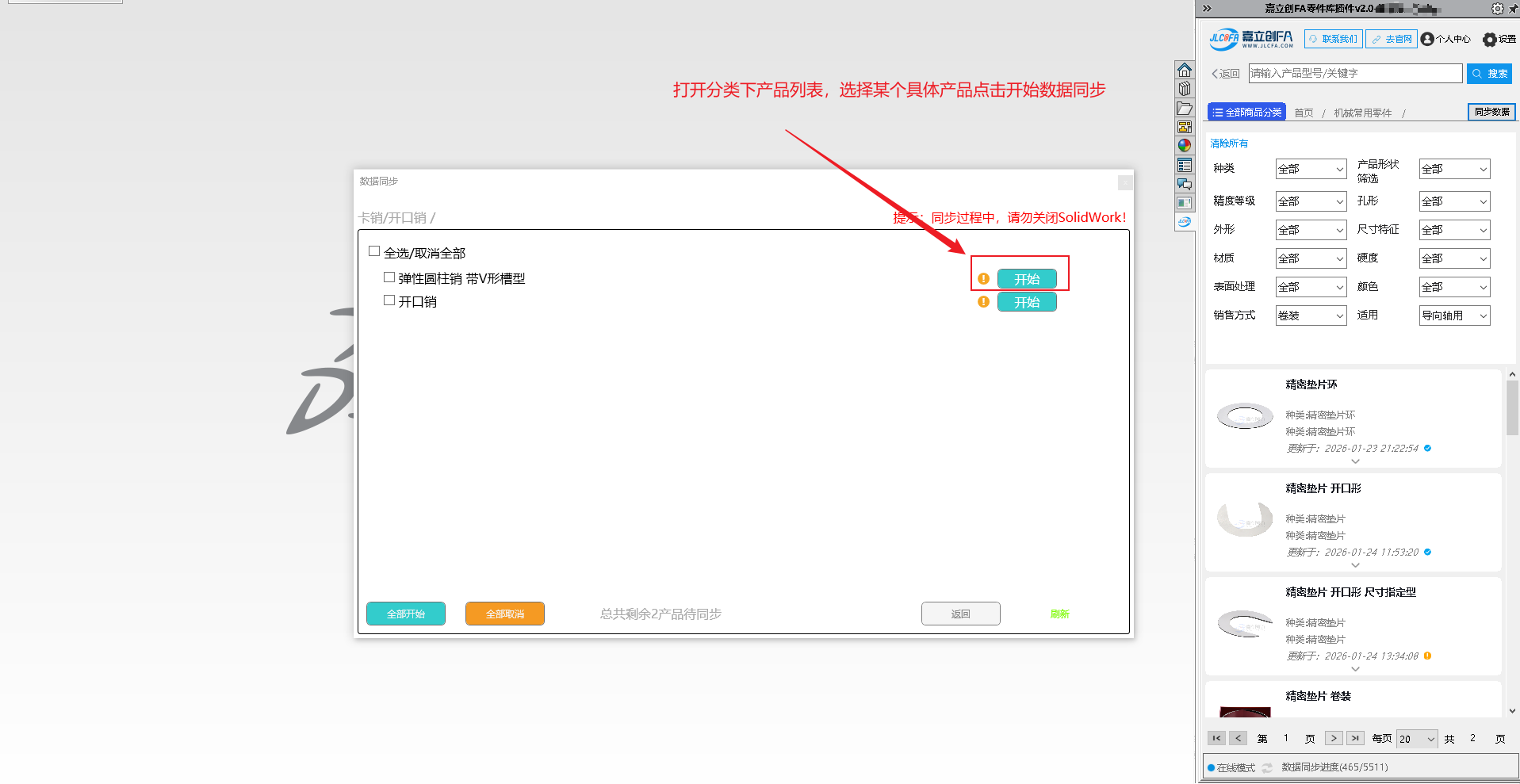Open the Custom Properties list icon
Screen dimensions: 1520x784
click(1185, 165)
